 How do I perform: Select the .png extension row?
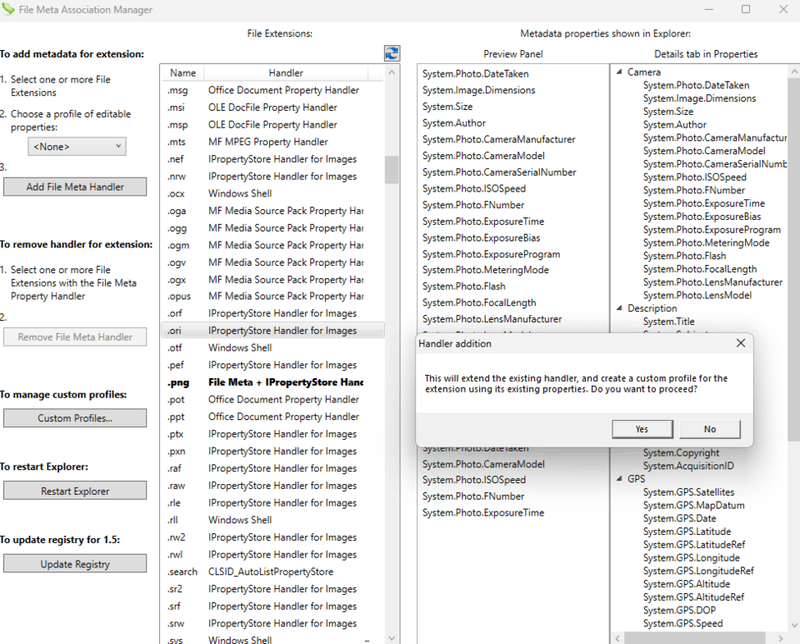tap(179, 382)
